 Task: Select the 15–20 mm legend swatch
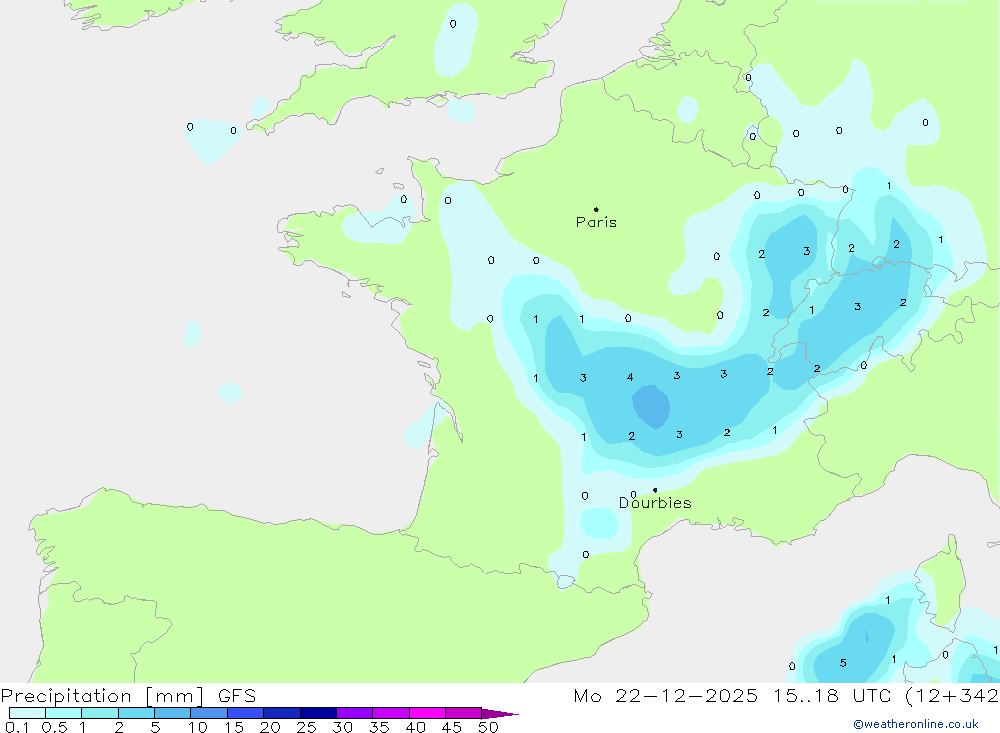point(246,713)
